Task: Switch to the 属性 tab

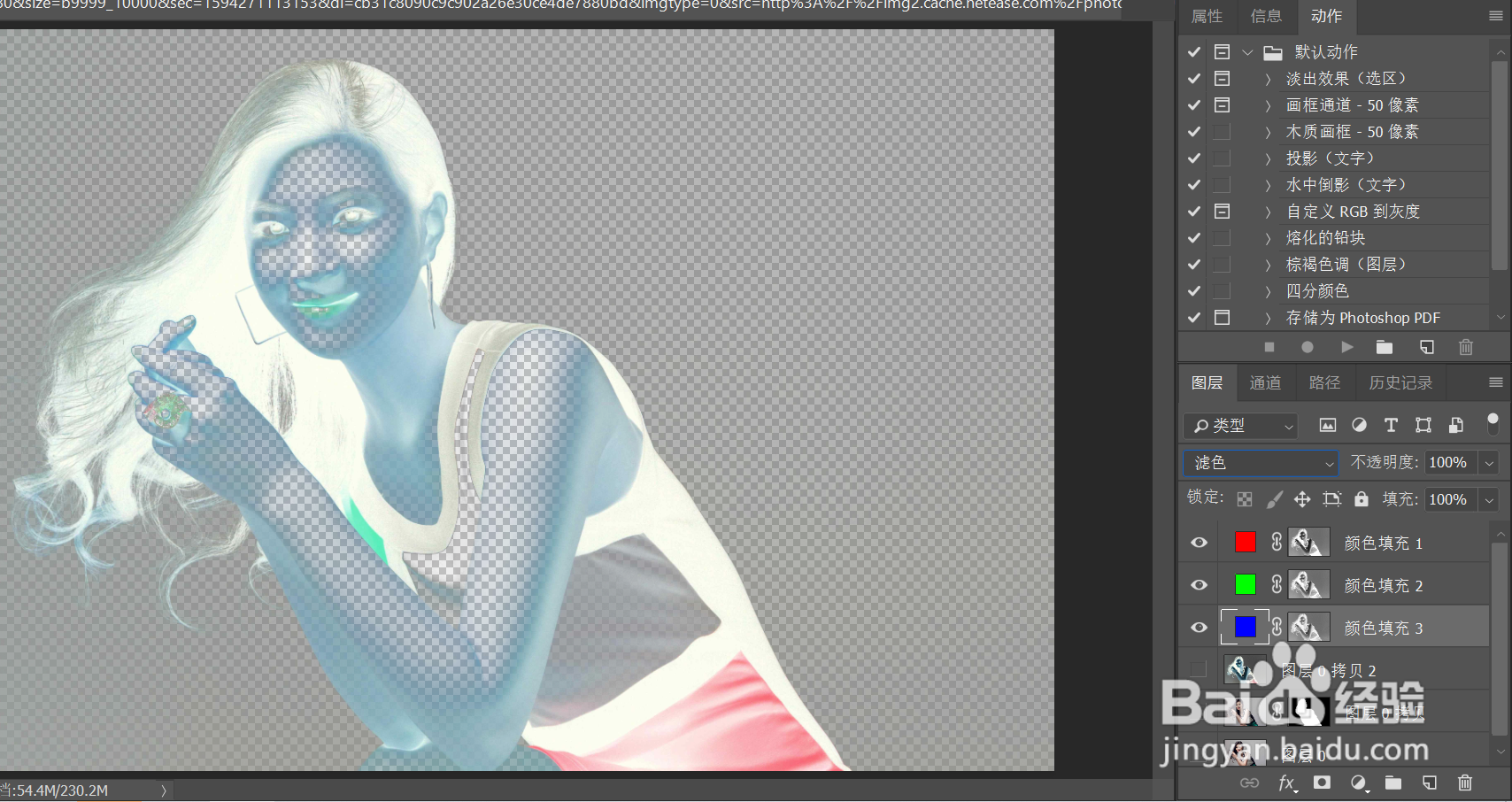Action: tap(1207, 16)
